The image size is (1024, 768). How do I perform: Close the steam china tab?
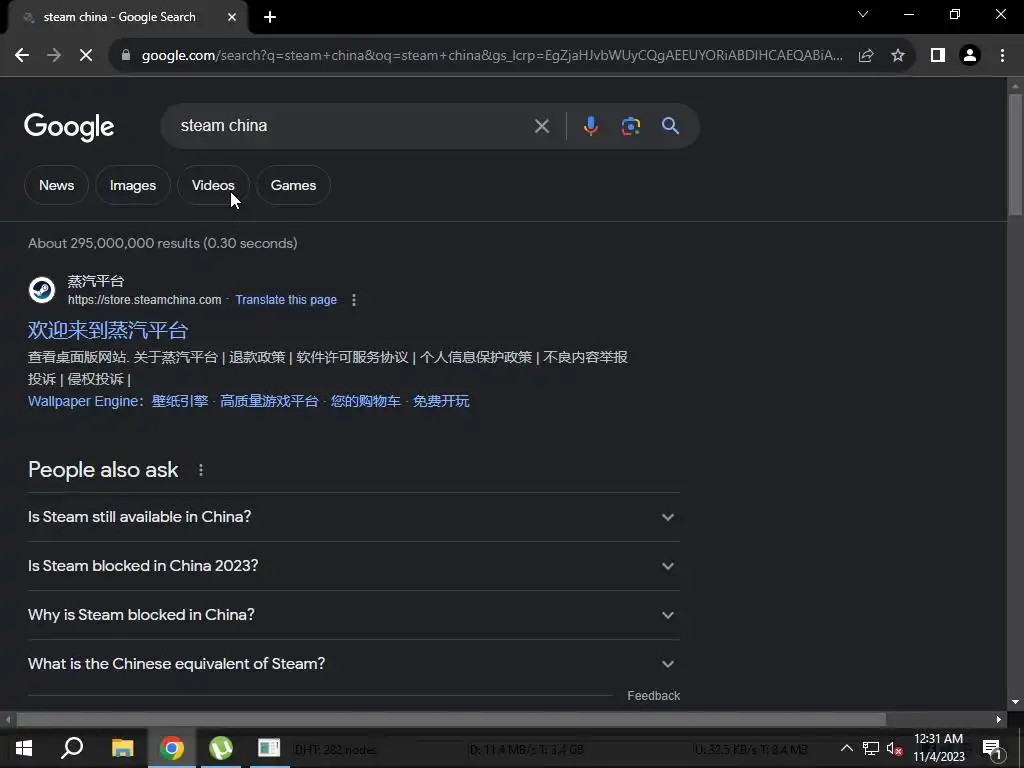point(232,17)
